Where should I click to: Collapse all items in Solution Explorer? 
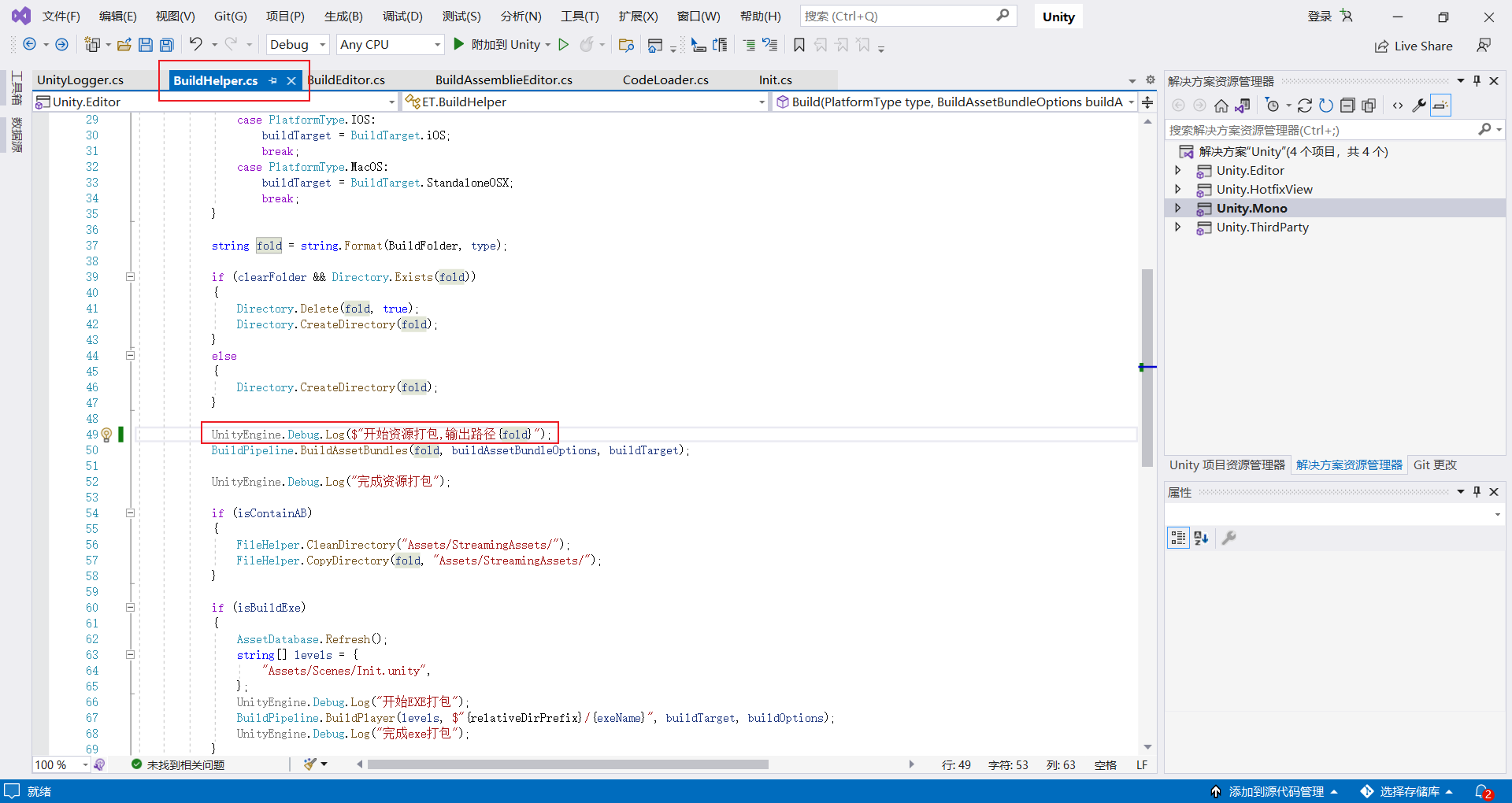pyautogui.click(x=1347, y=105)
